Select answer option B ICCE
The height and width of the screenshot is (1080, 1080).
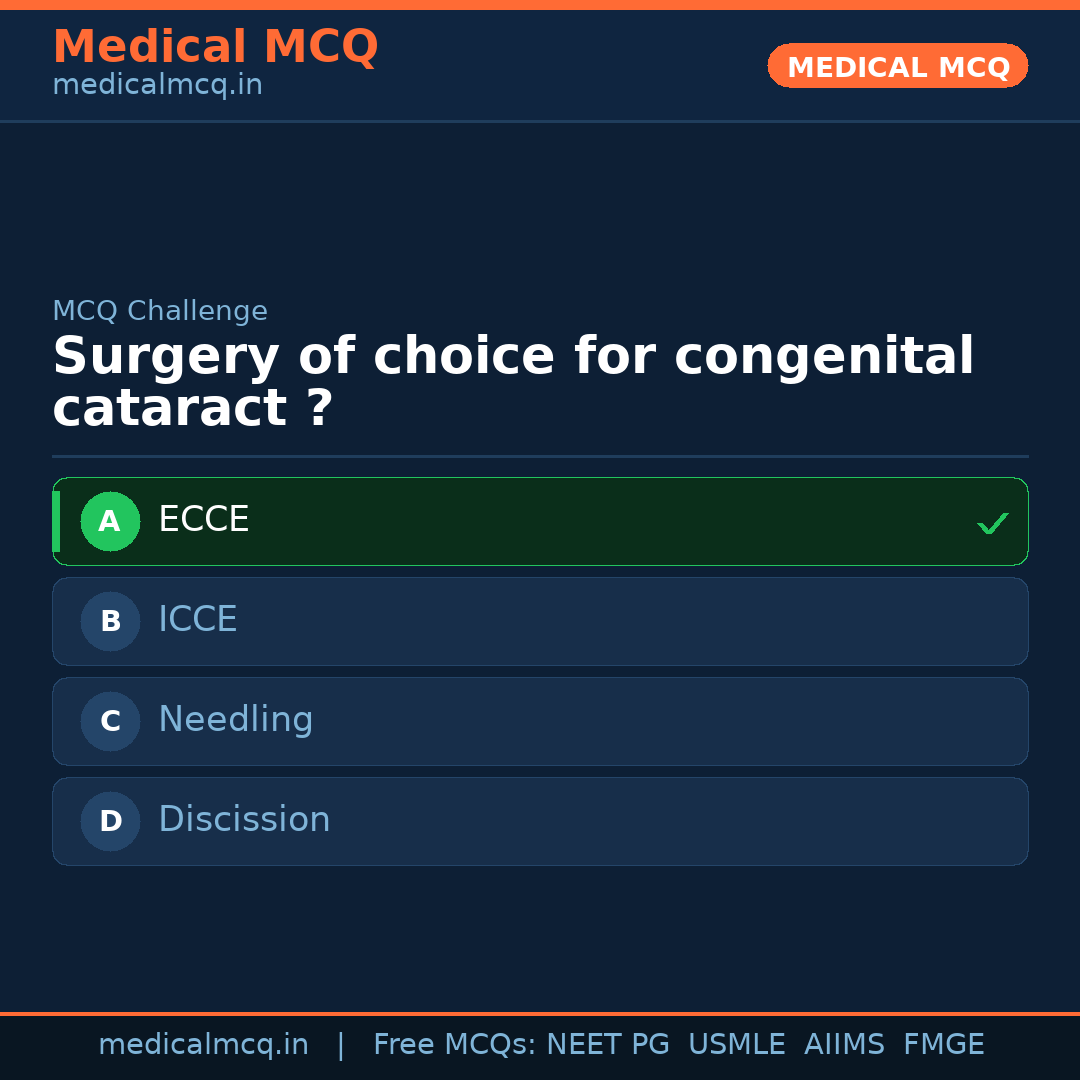click(540, 621)
